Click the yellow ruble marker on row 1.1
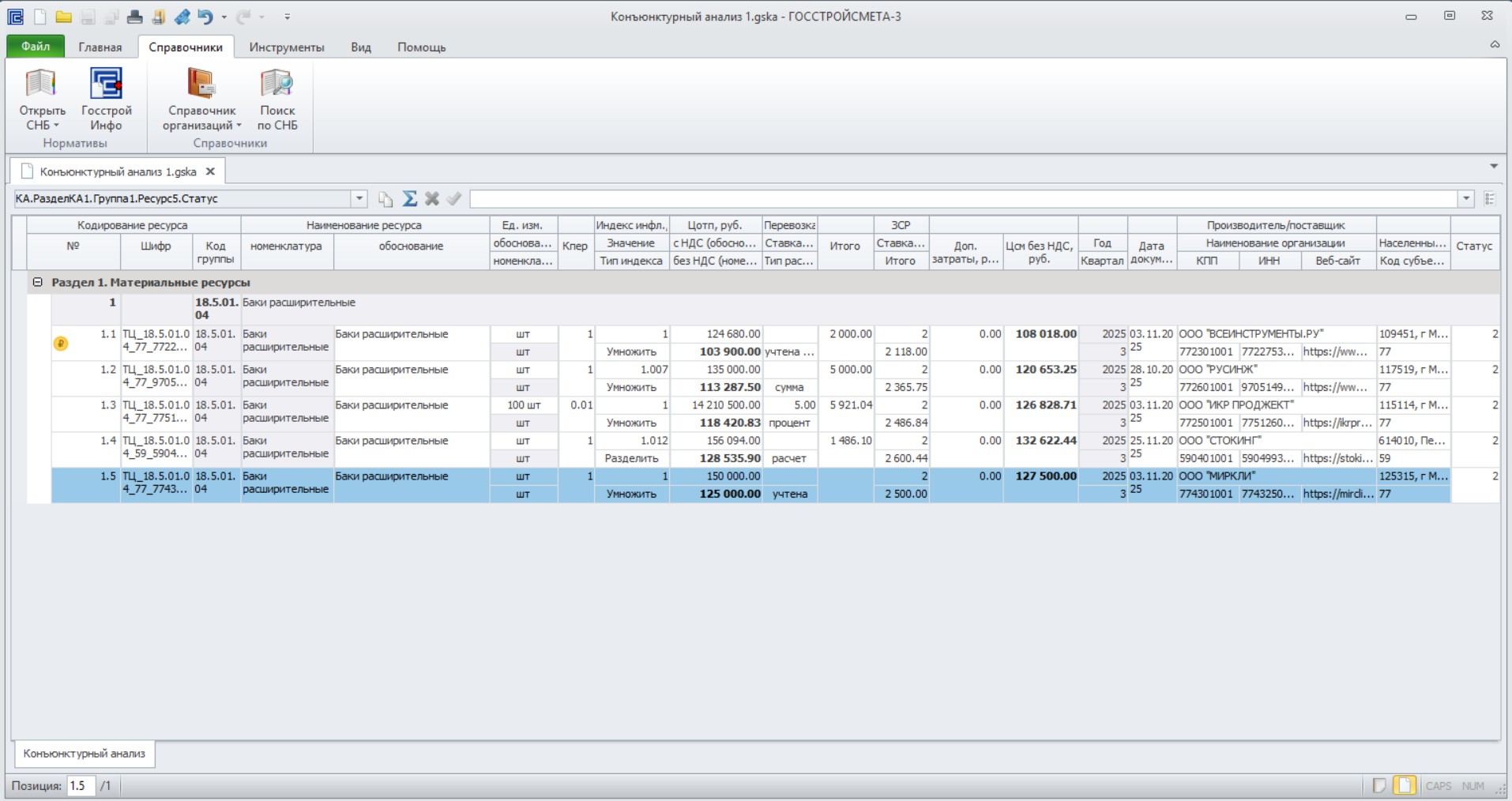The width and height of the screenshot is (1512, 801). tap(61, 344)
